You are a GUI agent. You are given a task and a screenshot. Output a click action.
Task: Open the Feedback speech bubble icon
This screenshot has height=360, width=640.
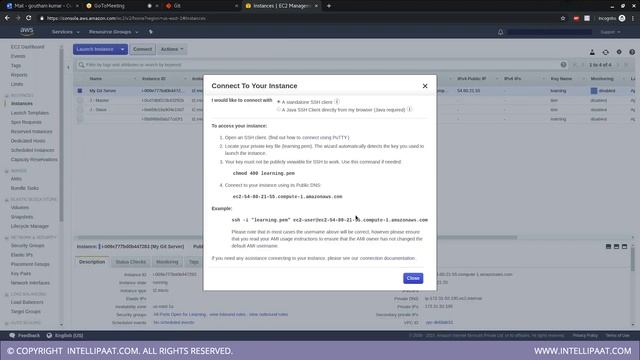(12, 336)
